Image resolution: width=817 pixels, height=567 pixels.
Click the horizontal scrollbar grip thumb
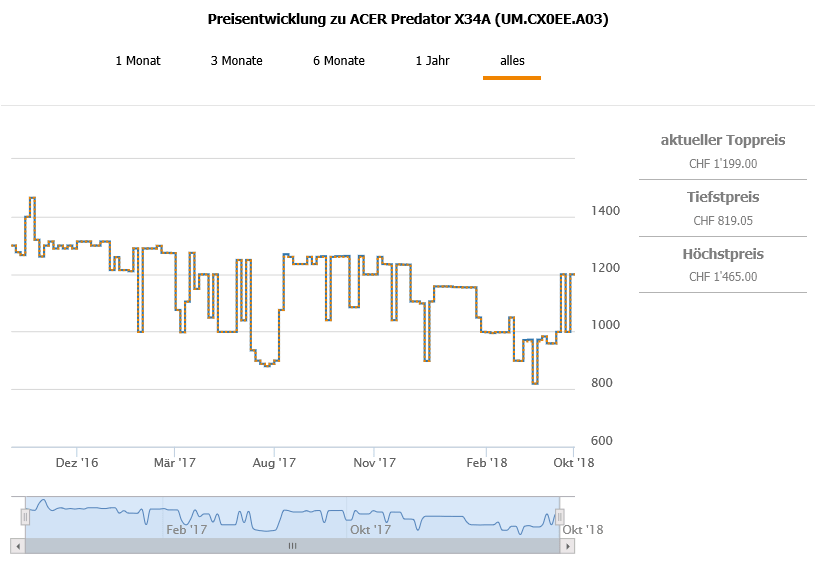[x=293, y=546]
